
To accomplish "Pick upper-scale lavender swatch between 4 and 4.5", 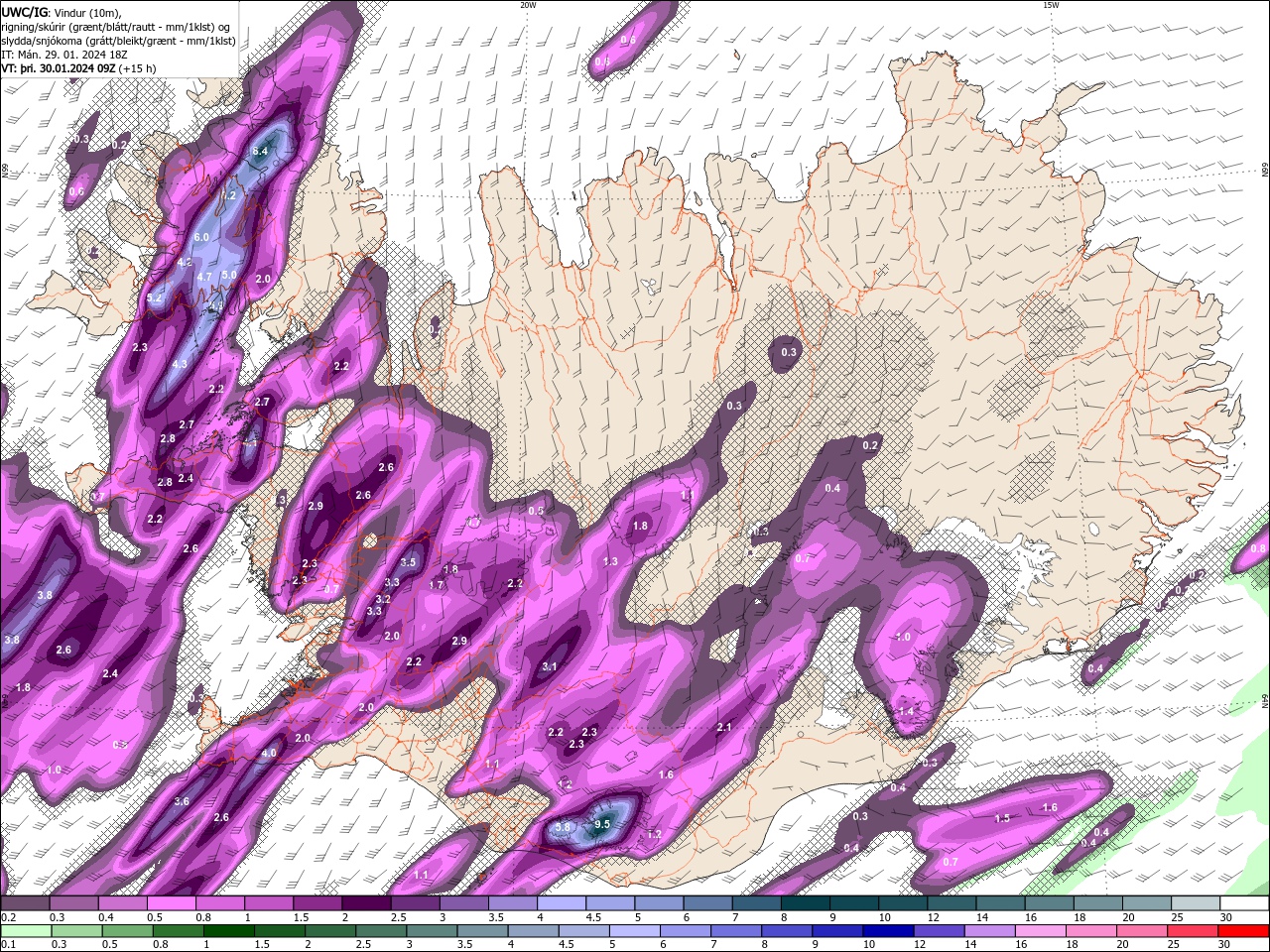I will (561, 903).
